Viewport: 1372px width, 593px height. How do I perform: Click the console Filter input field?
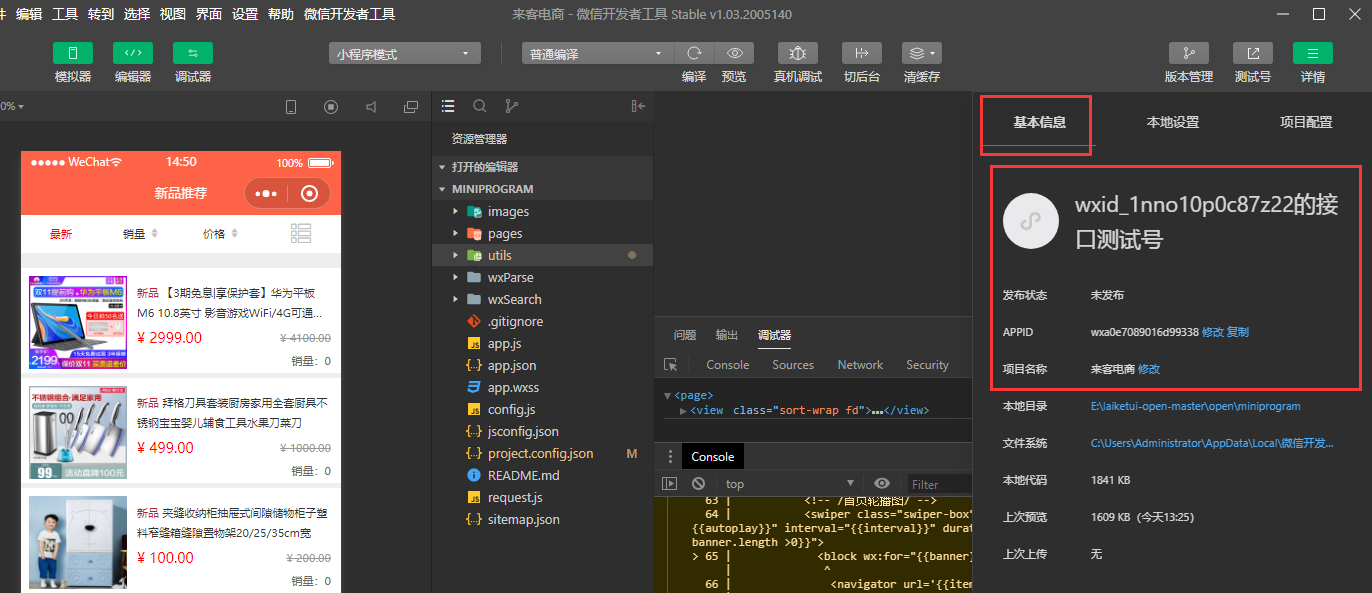click(937, 484)
